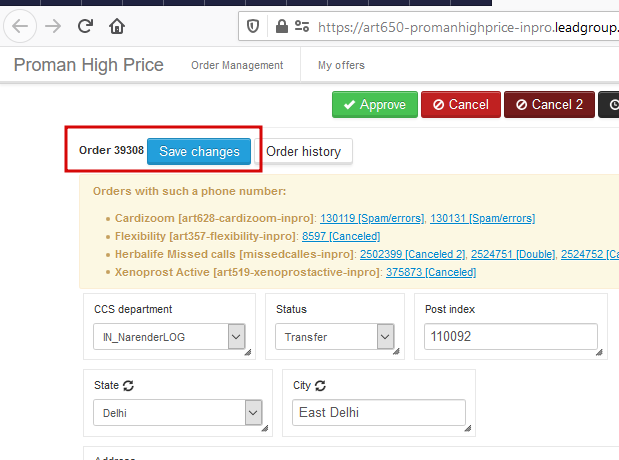
Task: Go to My offers menu
Action: point(341,66)
